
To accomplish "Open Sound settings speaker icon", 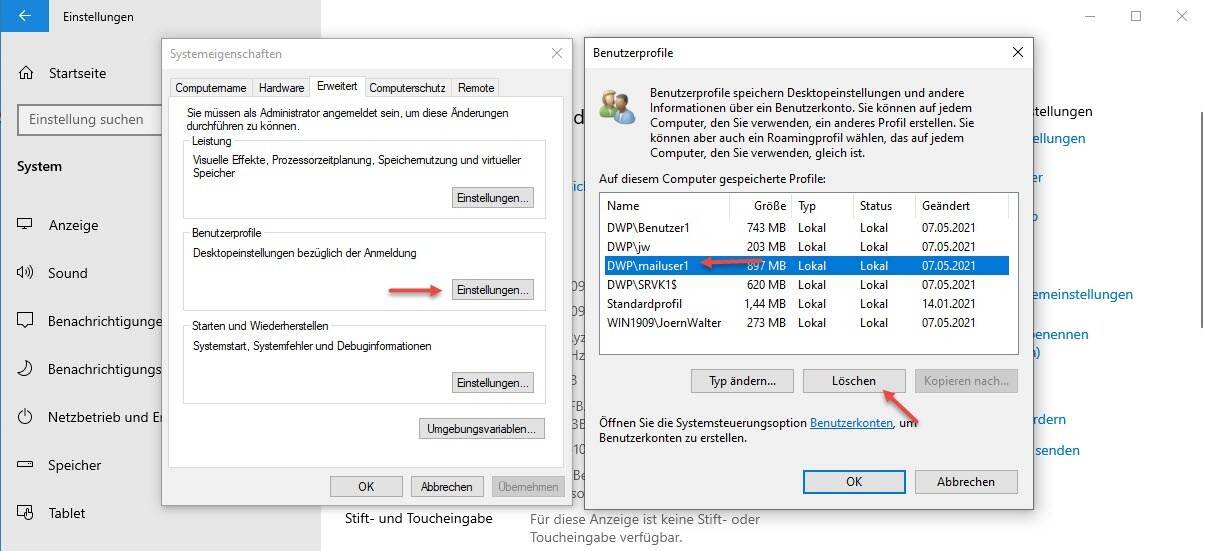I will (x=26, y=273).
